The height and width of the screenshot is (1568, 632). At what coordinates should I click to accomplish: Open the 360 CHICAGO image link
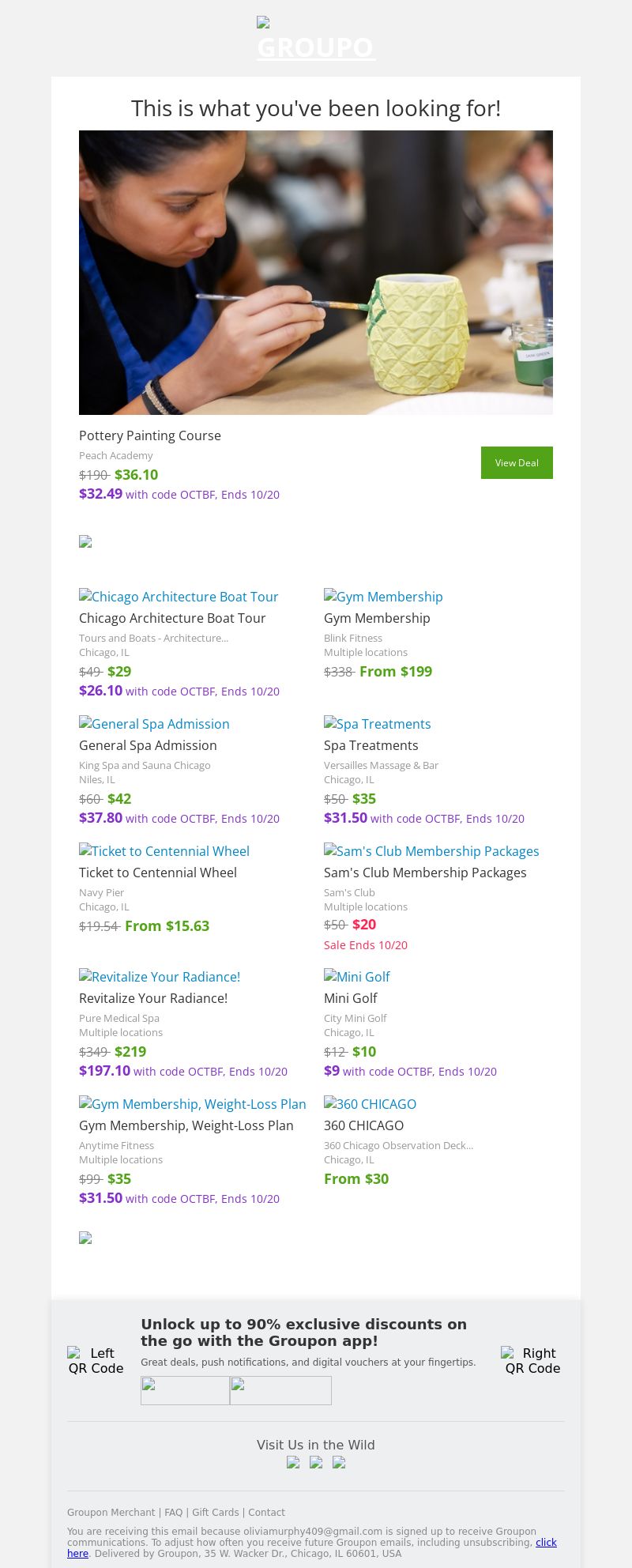[370, 1104]
